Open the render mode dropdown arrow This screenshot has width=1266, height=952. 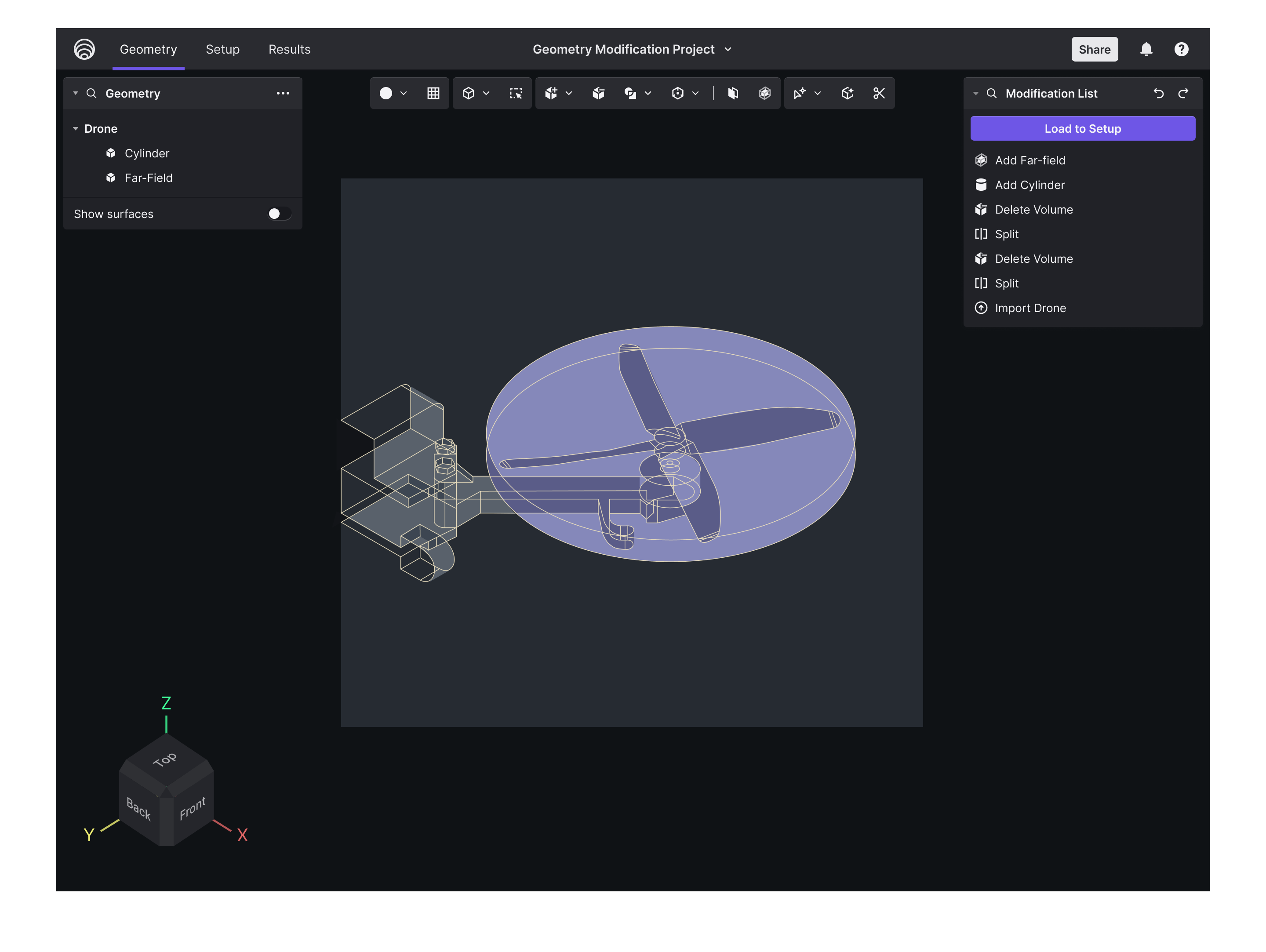[x=404, y=93]
